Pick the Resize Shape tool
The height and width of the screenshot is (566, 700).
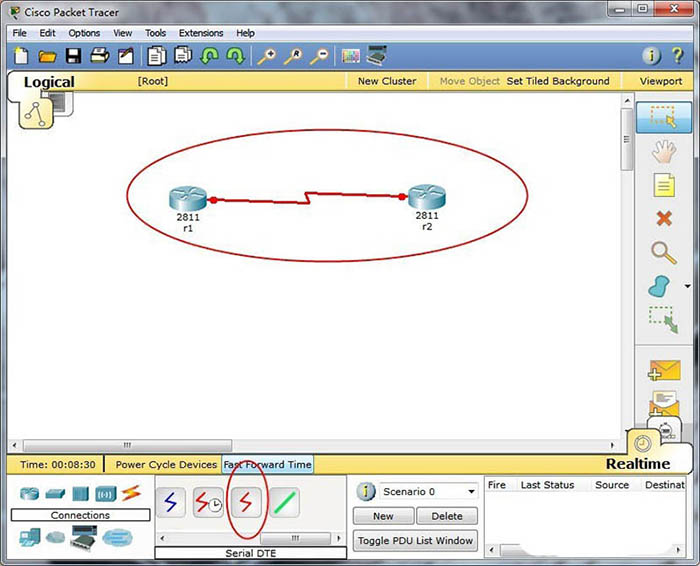(663, 319)
